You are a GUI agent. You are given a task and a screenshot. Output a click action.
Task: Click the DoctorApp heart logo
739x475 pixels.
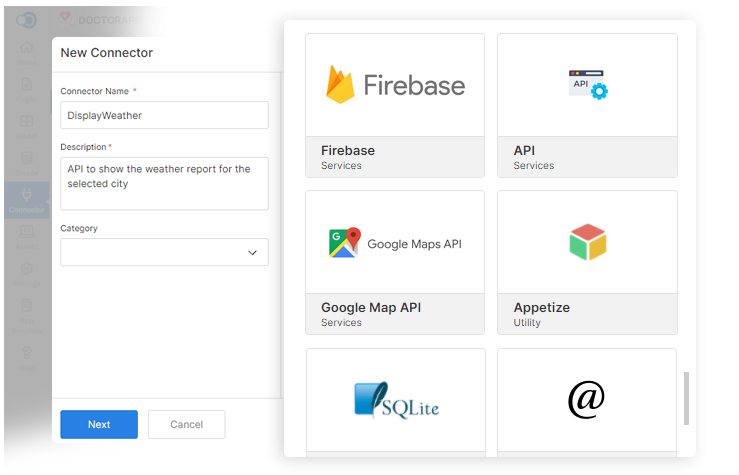[66, 18]
